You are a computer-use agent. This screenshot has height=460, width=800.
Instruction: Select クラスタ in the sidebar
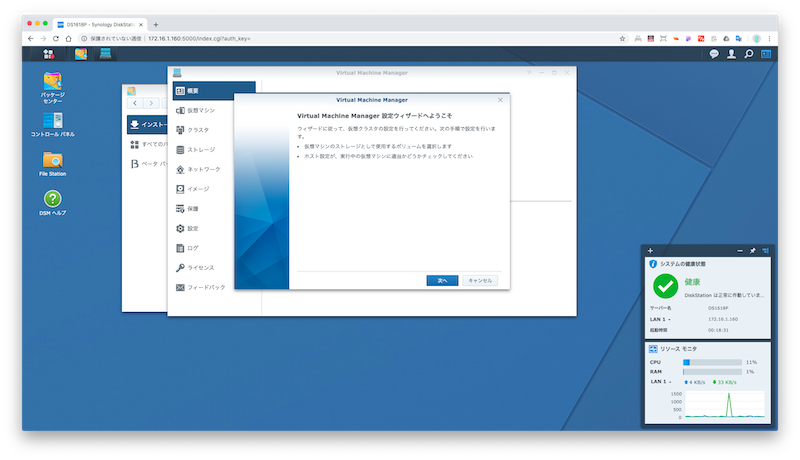point(214,130)
